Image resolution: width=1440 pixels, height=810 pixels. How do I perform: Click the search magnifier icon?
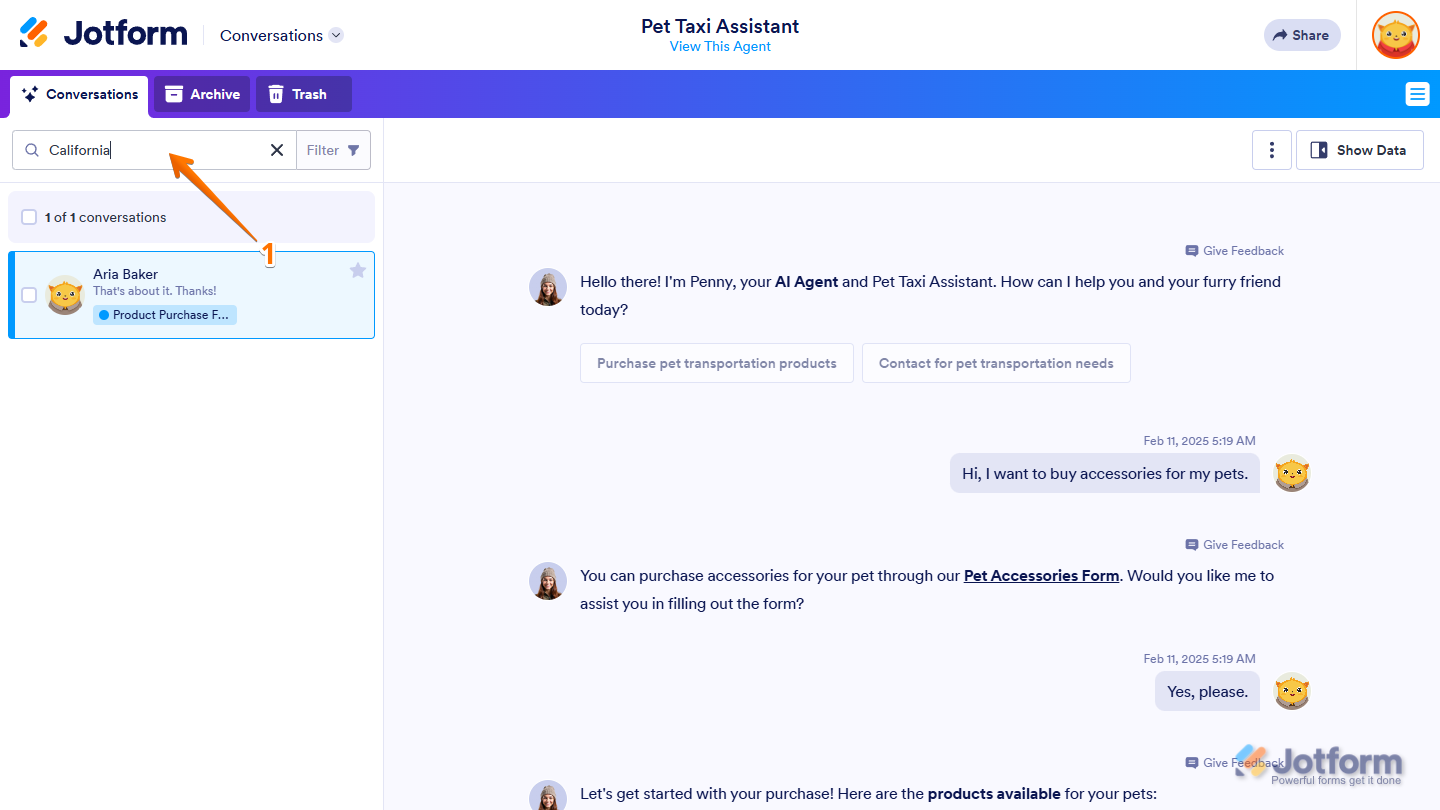[x=32, y=150]
